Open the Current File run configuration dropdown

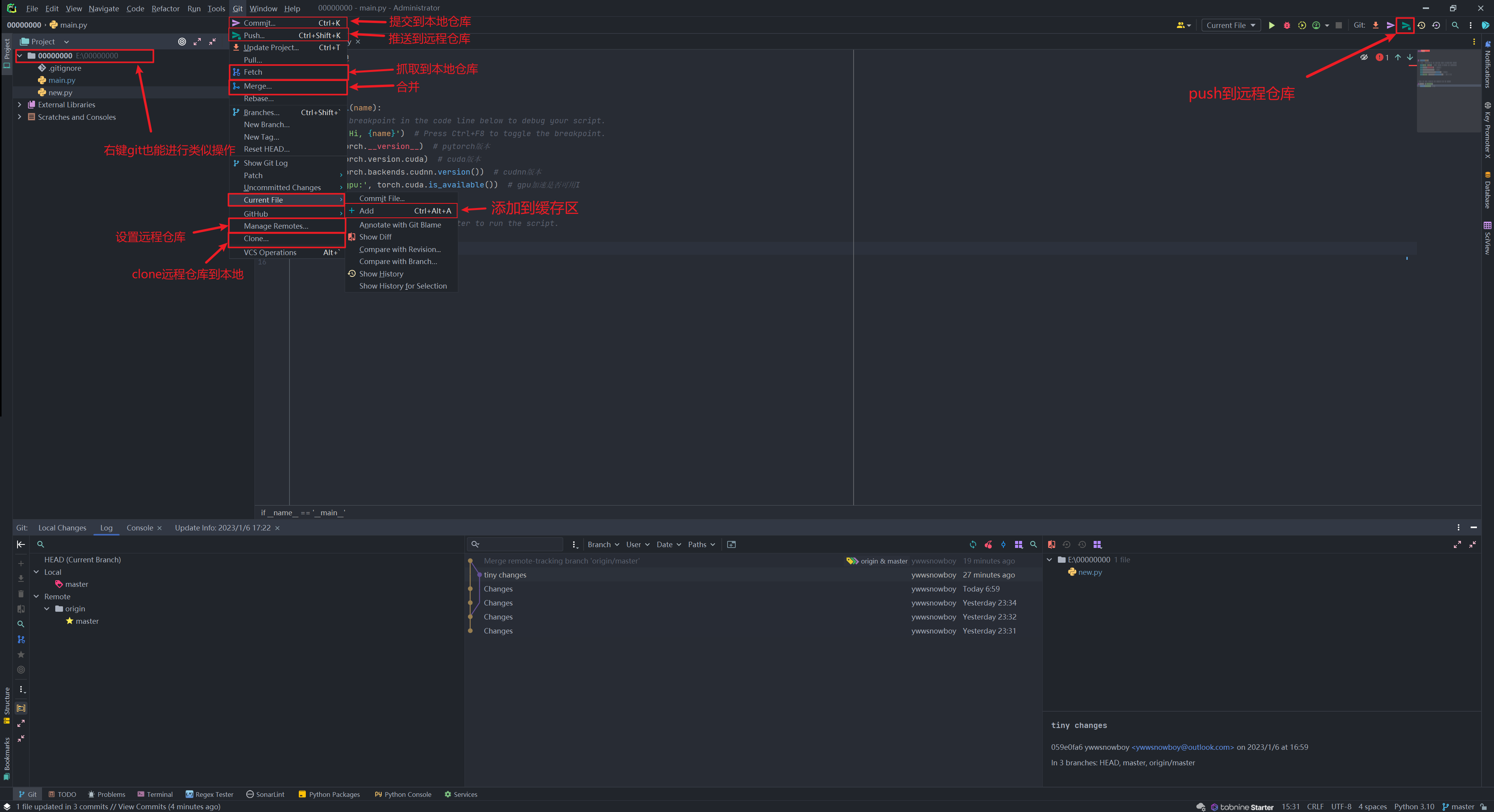click(x=1231, y=26)
